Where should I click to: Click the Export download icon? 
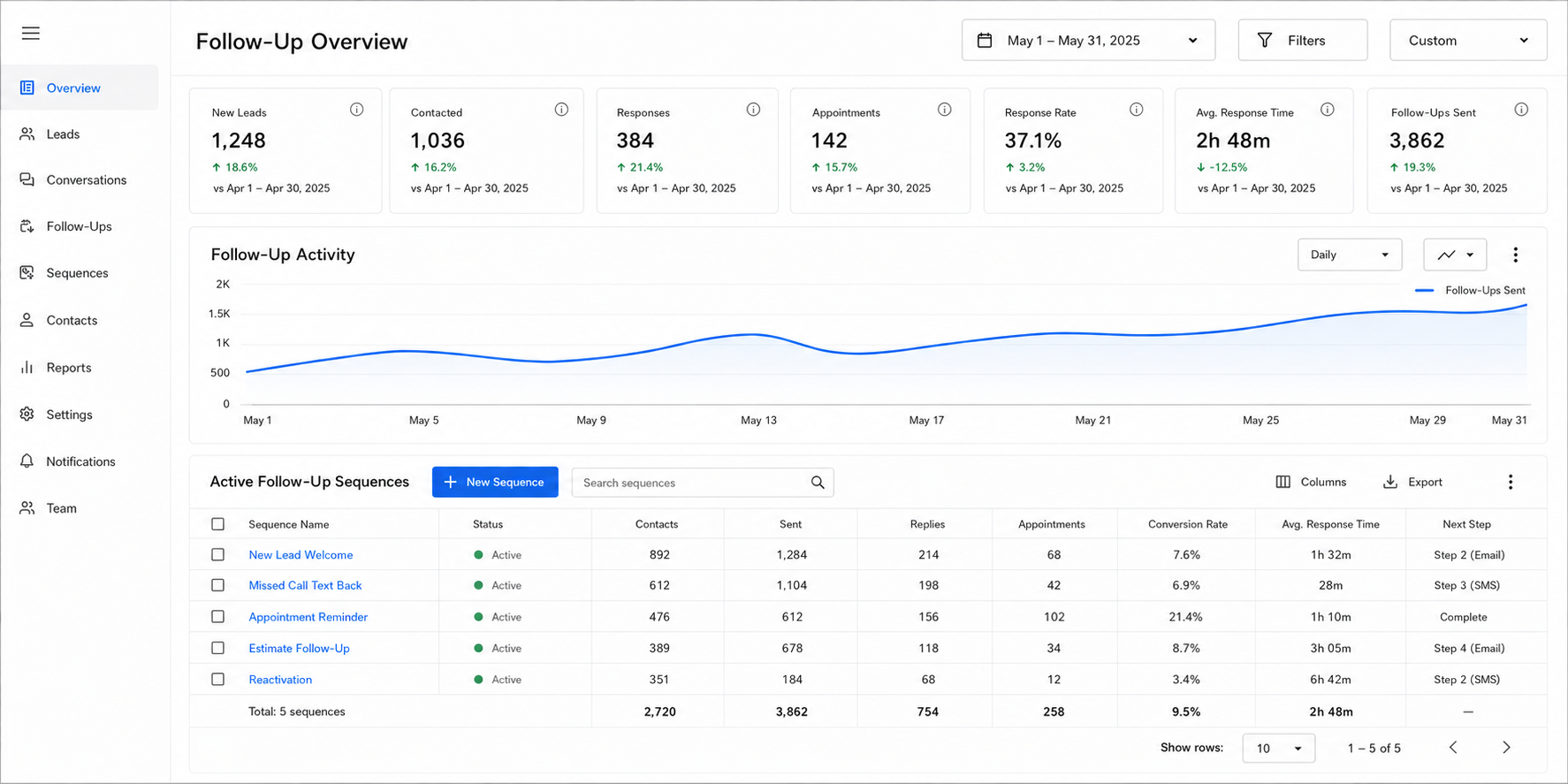point(1390,482)
